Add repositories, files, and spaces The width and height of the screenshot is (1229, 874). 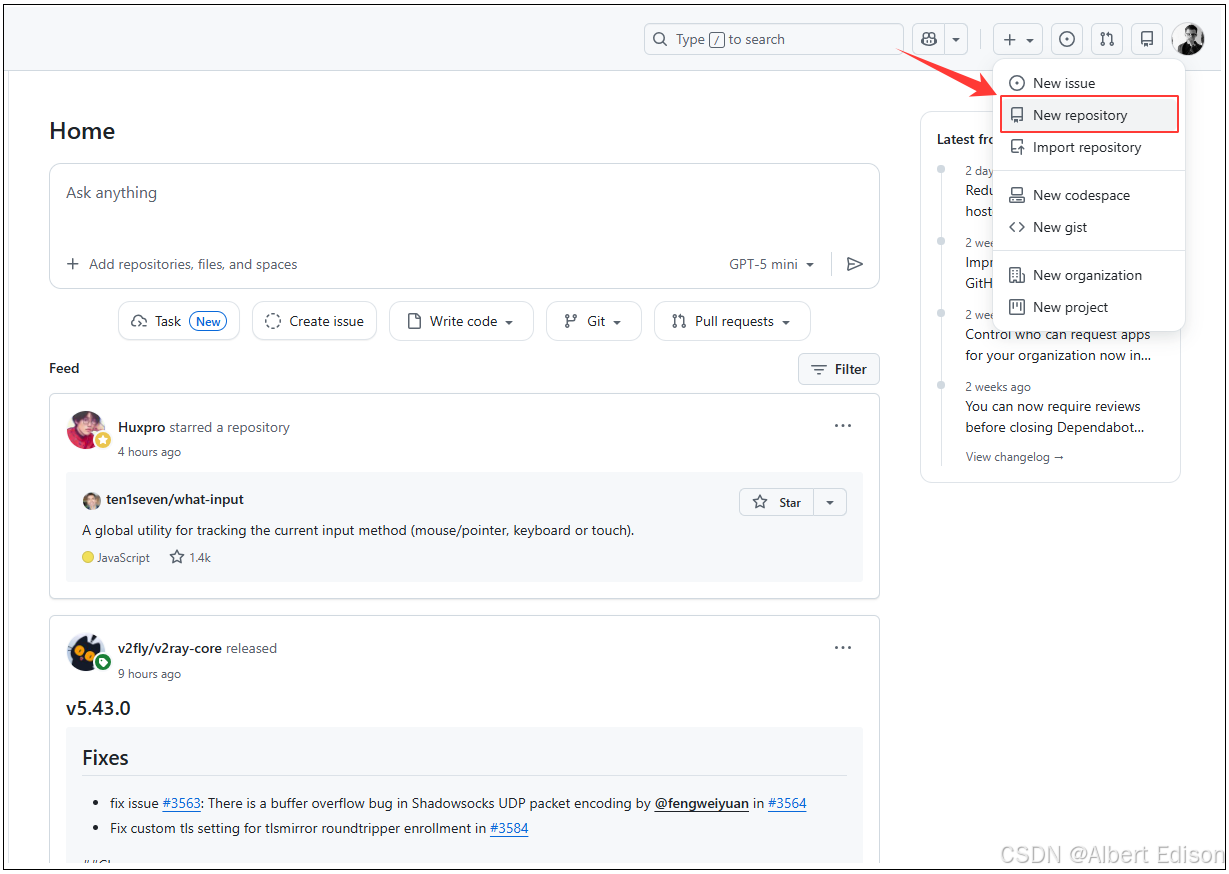pyautogui.click(x=182, y=264)
